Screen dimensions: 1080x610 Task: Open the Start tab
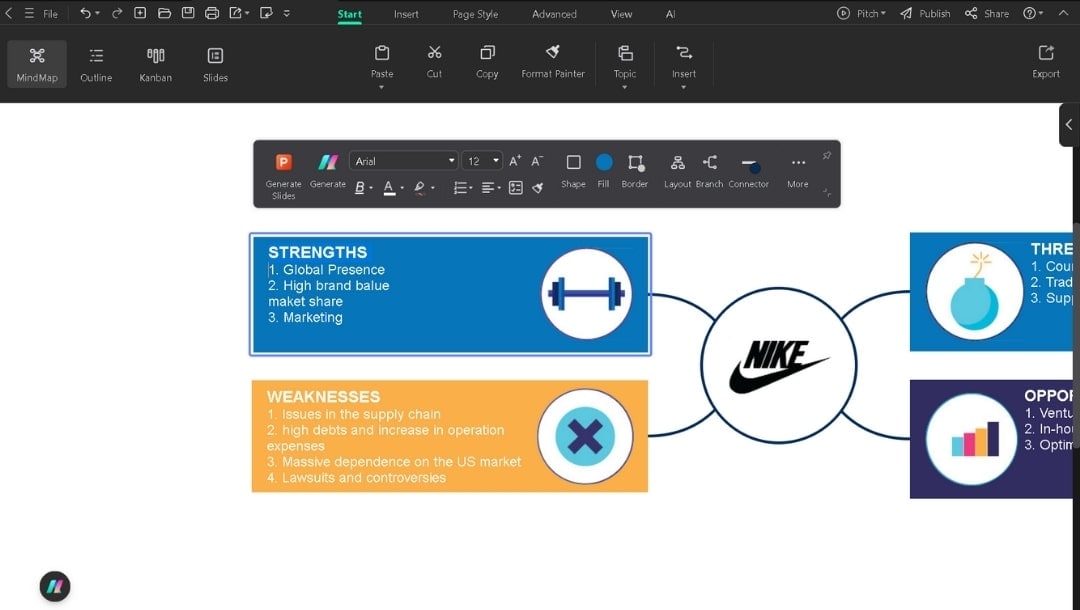coord(349,14)
